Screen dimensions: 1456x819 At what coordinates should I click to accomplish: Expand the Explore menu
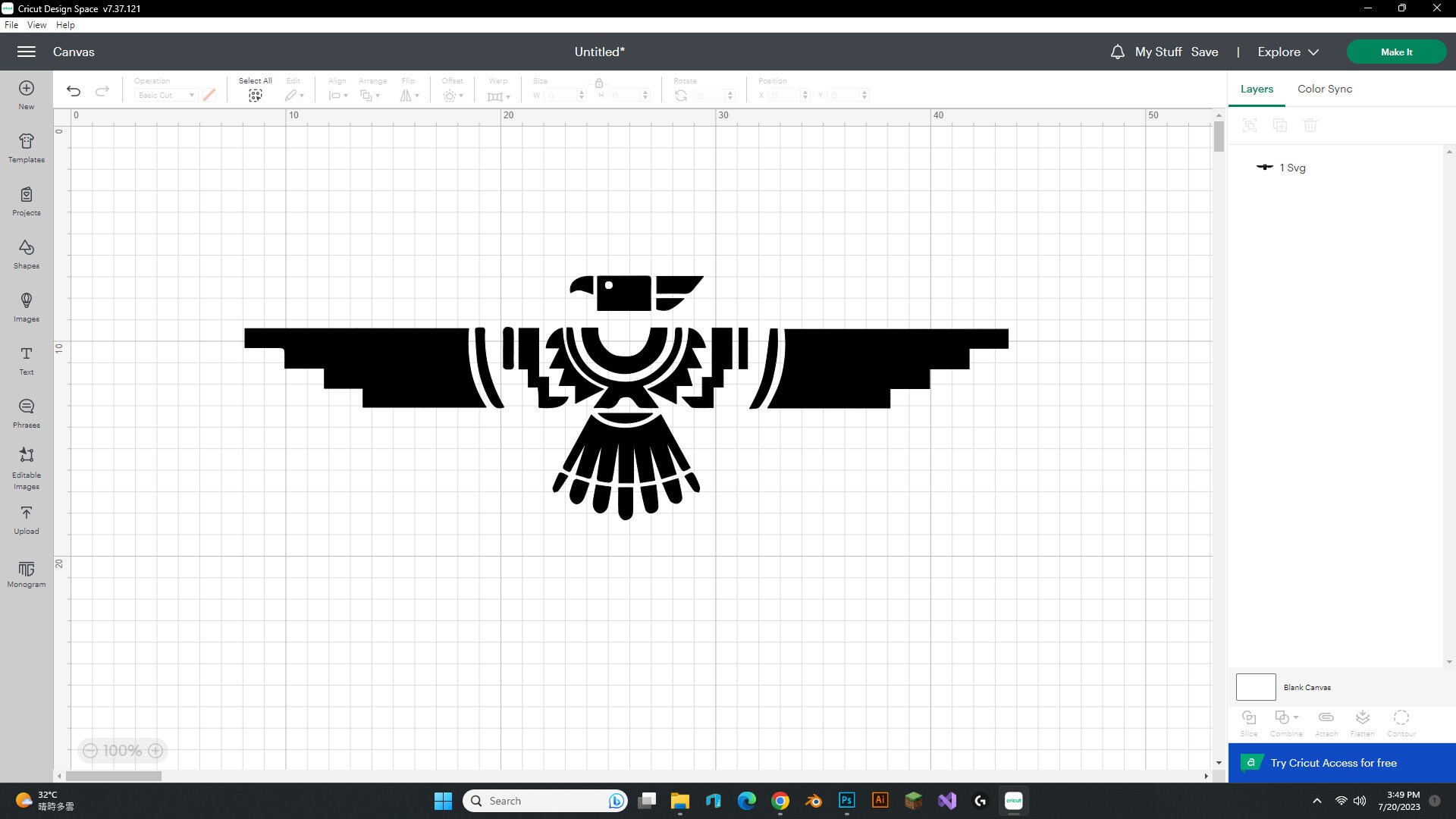coord(1286,52)
